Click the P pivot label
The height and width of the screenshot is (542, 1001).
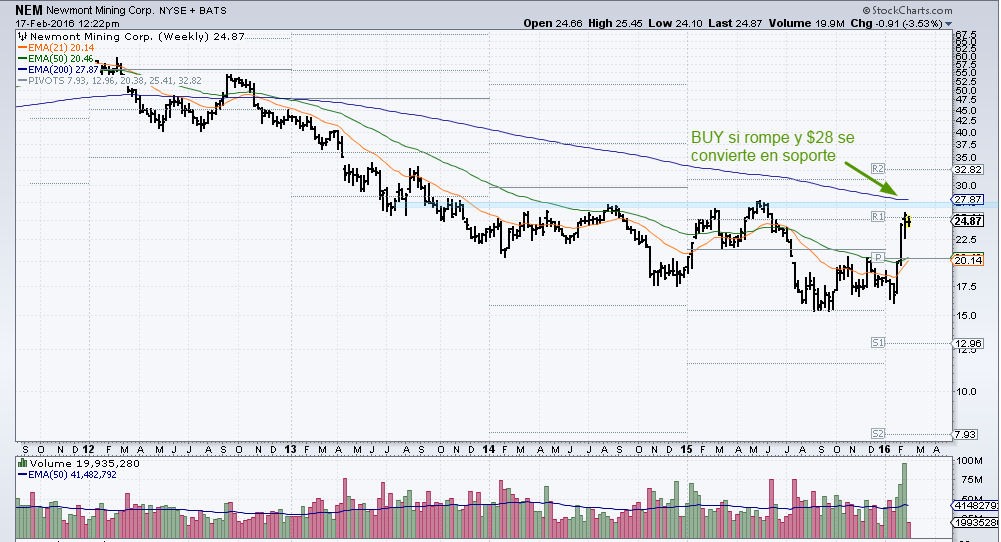[x=878, y=257]
